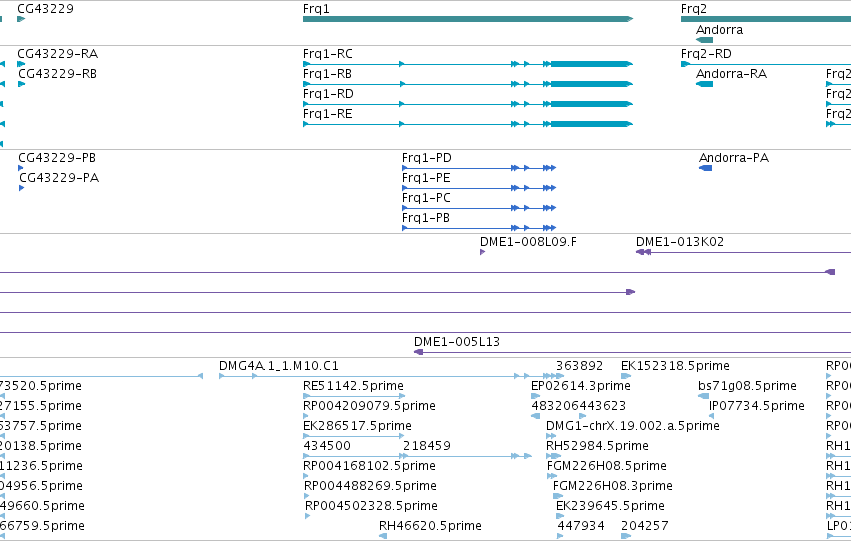Select the Frq1-RE transcript

(468, 124)
